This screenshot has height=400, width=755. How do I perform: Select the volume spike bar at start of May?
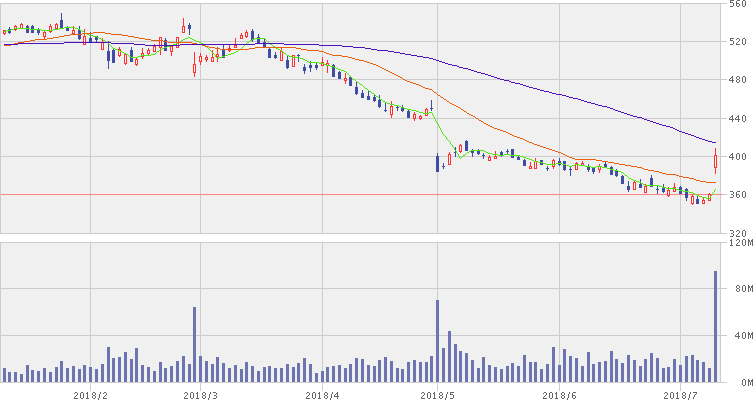pyautogui.click(x=437, y=341)
